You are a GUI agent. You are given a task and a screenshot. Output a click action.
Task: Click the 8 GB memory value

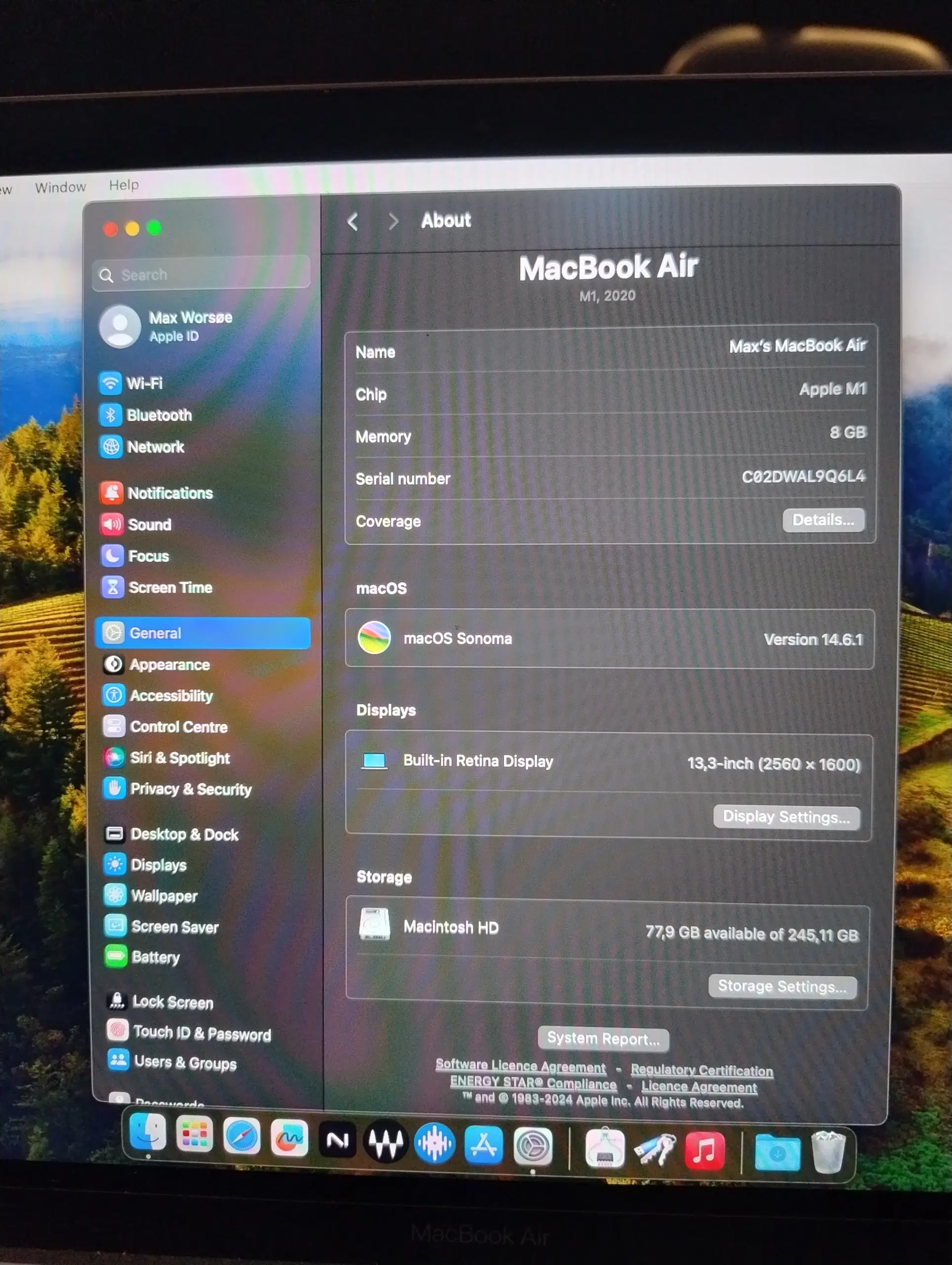[x=848, y=432]
